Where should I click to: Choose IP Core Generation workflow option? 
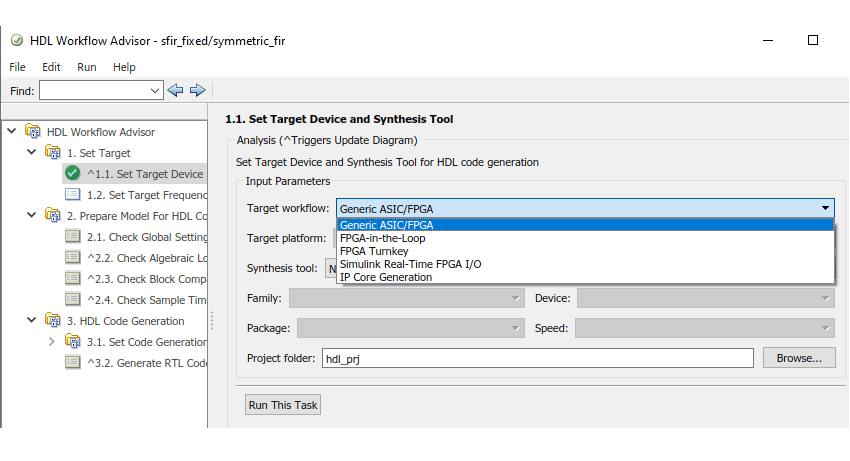point(386,277)
